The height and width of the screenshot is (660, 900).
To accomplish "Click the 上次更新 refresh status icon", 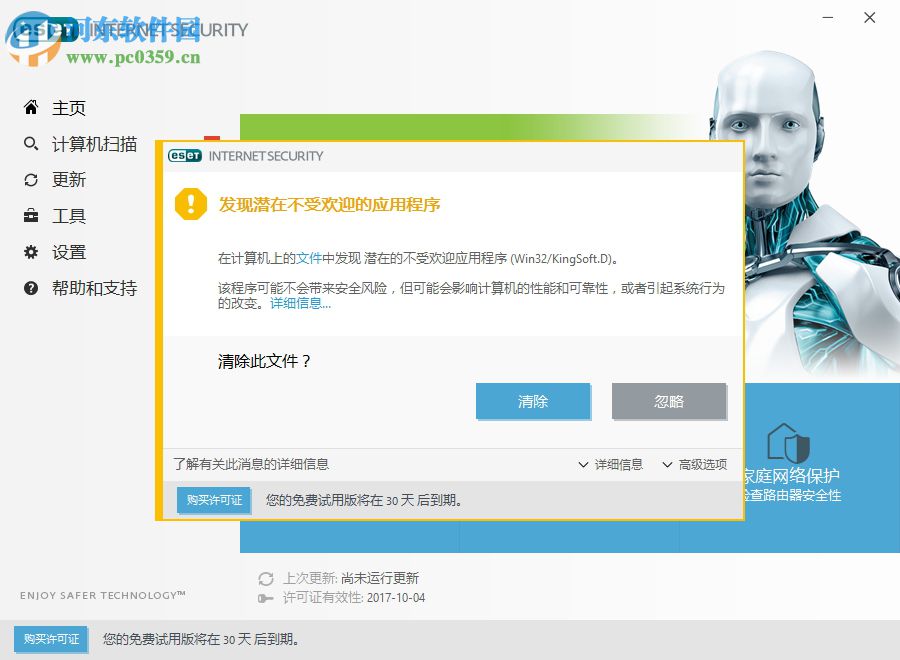I will point(266,578).
